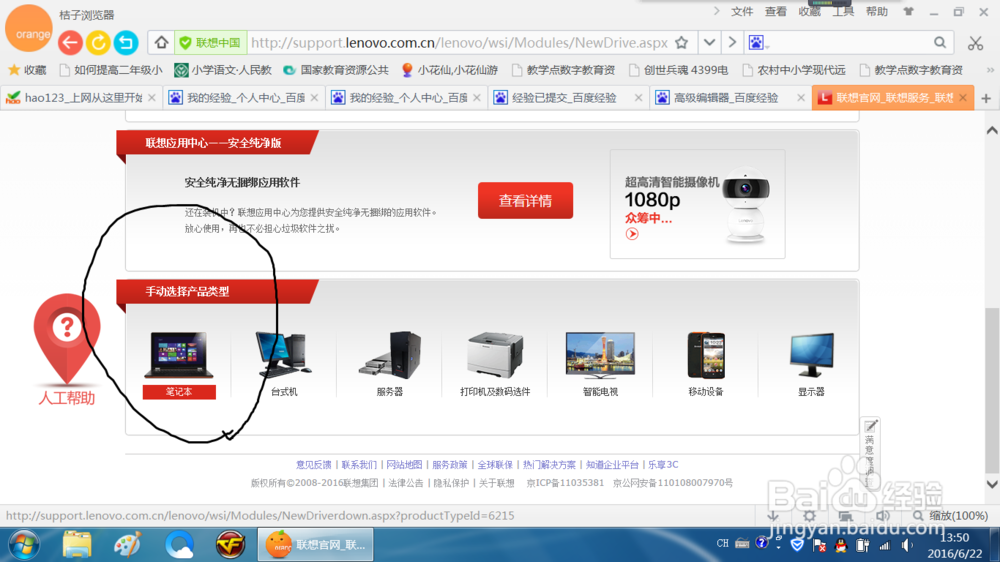
Task: Open File Explorer from the taskbar
Action: coord(77,545)
